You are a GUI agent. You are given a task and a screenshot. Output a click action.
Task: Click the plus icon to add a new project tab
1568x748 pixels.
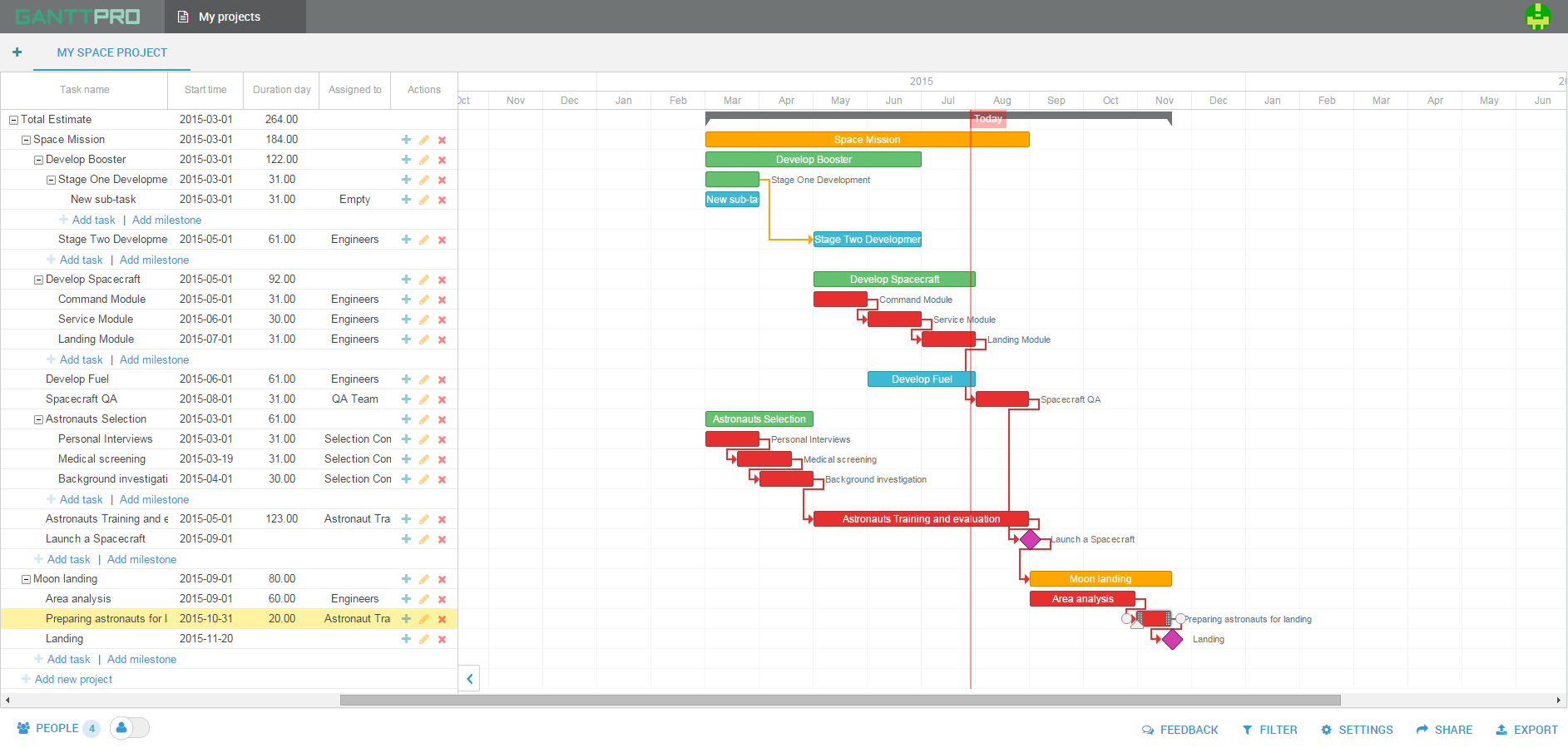click(17, 52)
